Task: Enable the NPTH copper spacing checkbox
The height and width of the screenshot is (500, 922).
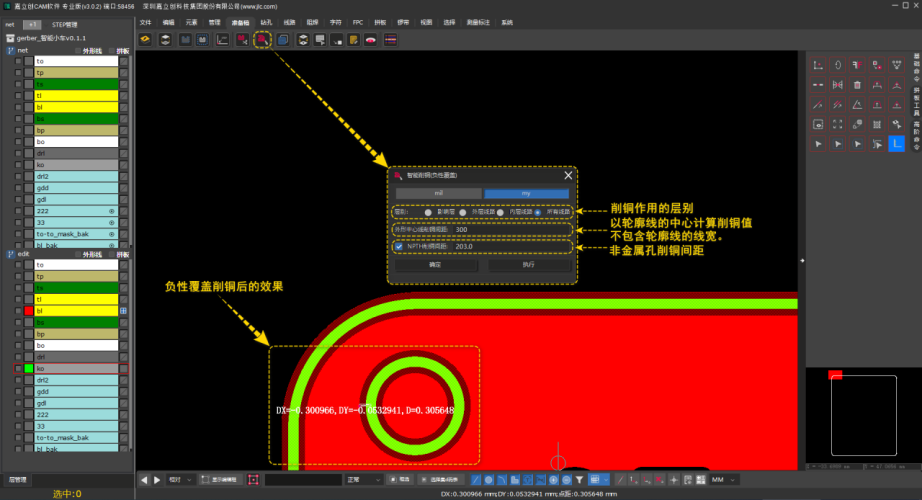Action: [399, 246]
